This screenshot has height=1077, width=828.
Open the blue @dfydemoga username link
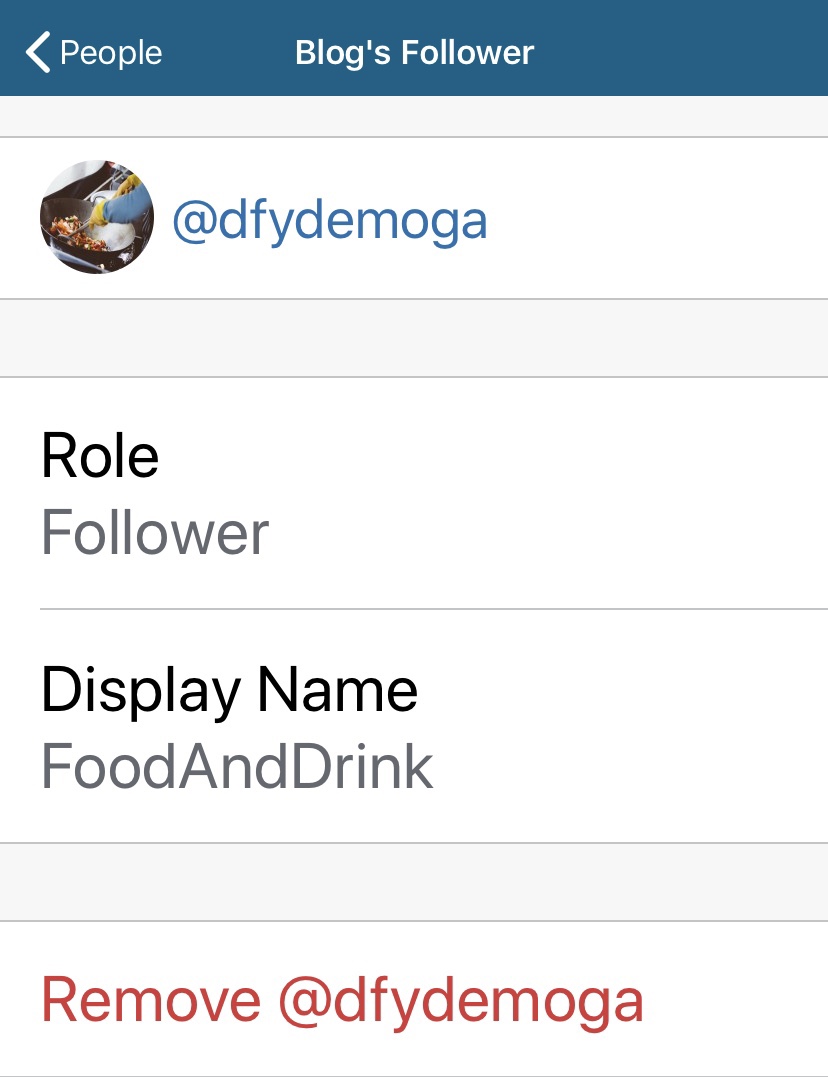(x=330, y=220)
